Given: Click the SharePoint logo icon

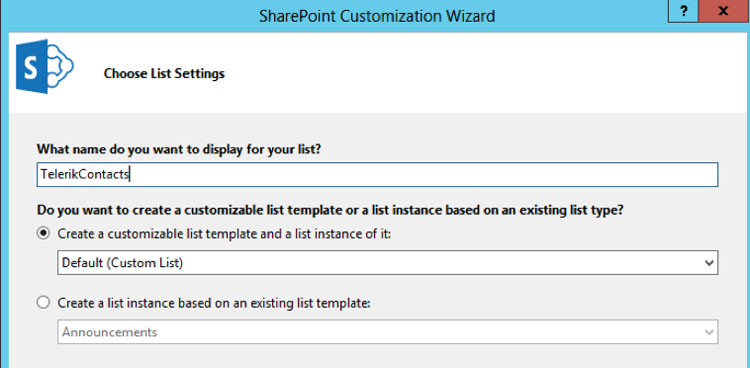Looking at the screenshot, I should (44, 66).
